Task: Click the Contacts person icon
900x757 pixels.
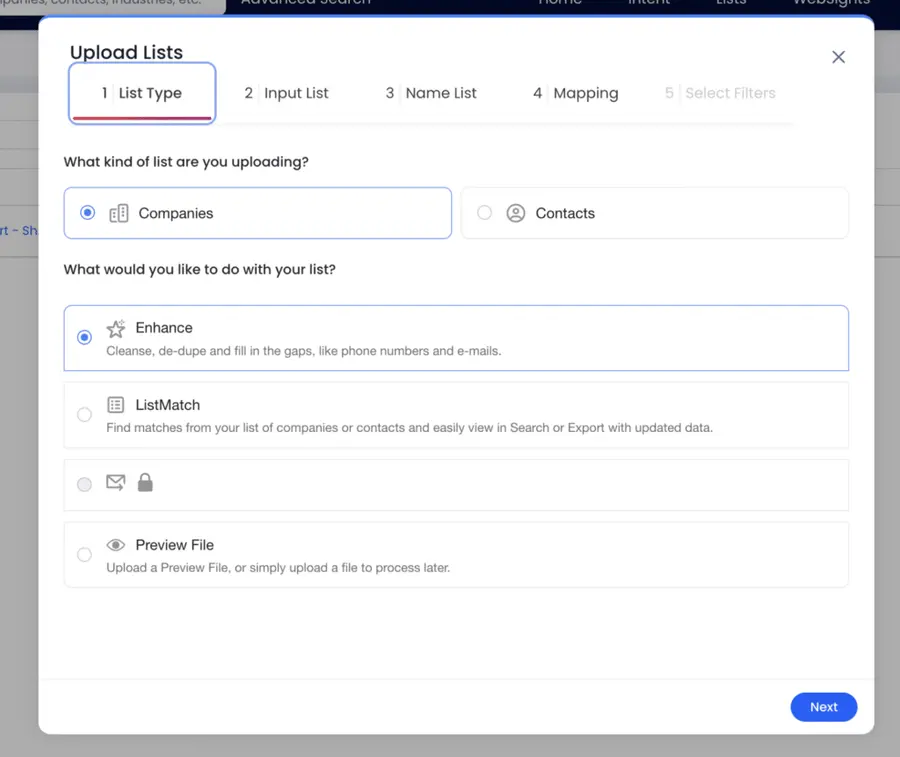Action: pyautogui.click(x=515, y=213)
